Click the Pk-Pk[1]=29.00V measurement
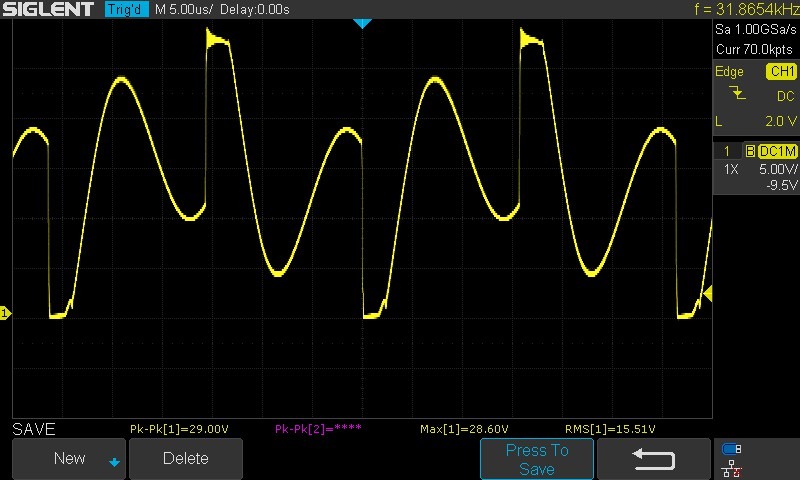 coord(179,430)
